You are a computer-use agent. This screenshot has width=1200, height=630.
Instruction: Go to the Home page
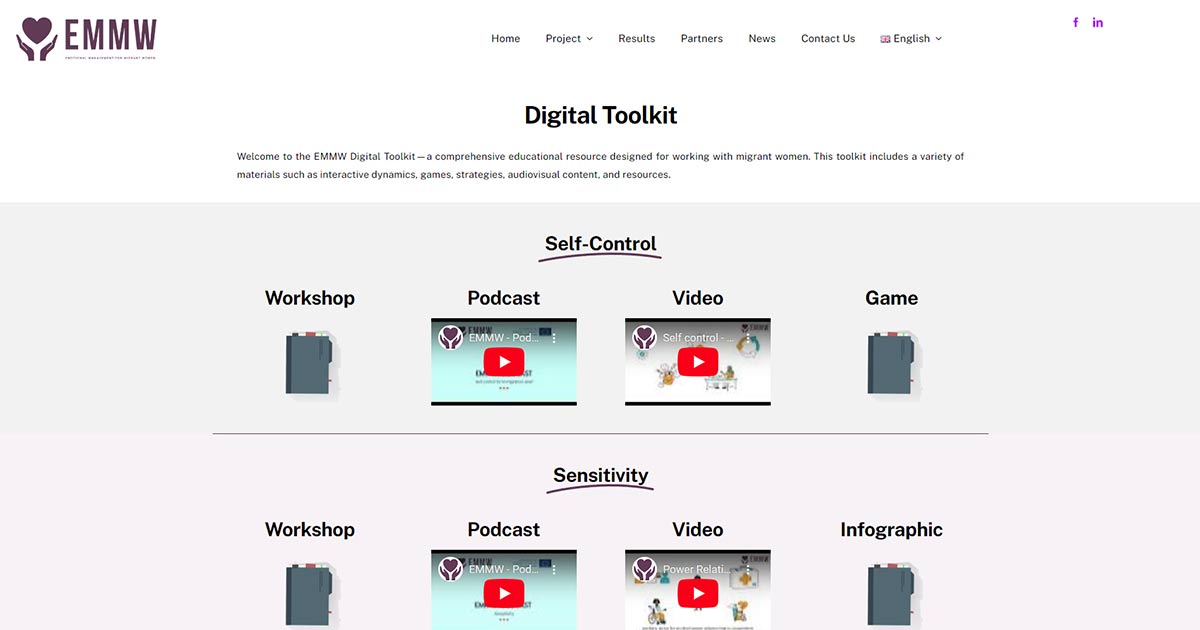click(506, 39)
